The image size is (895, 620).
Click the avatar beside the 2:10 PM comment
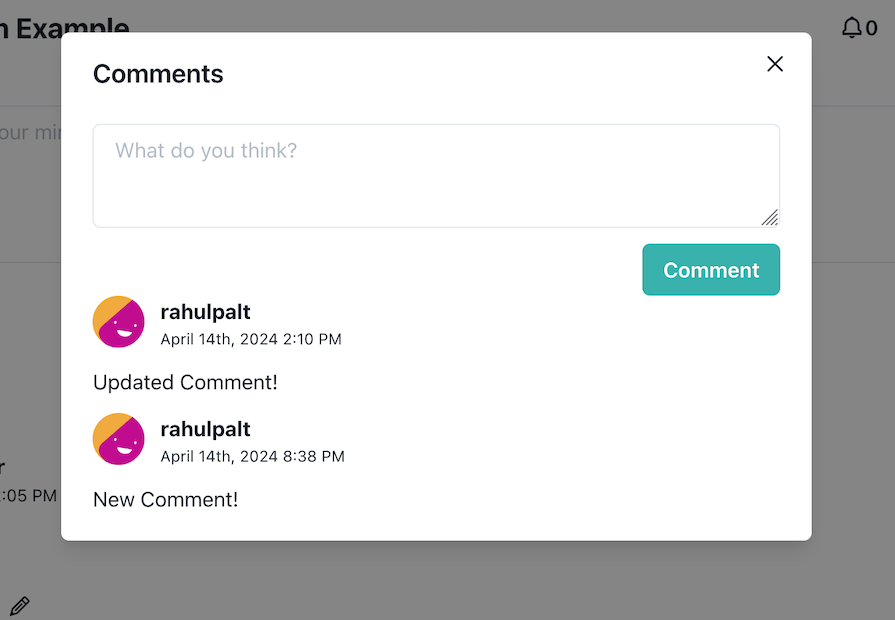coord(119,322)
